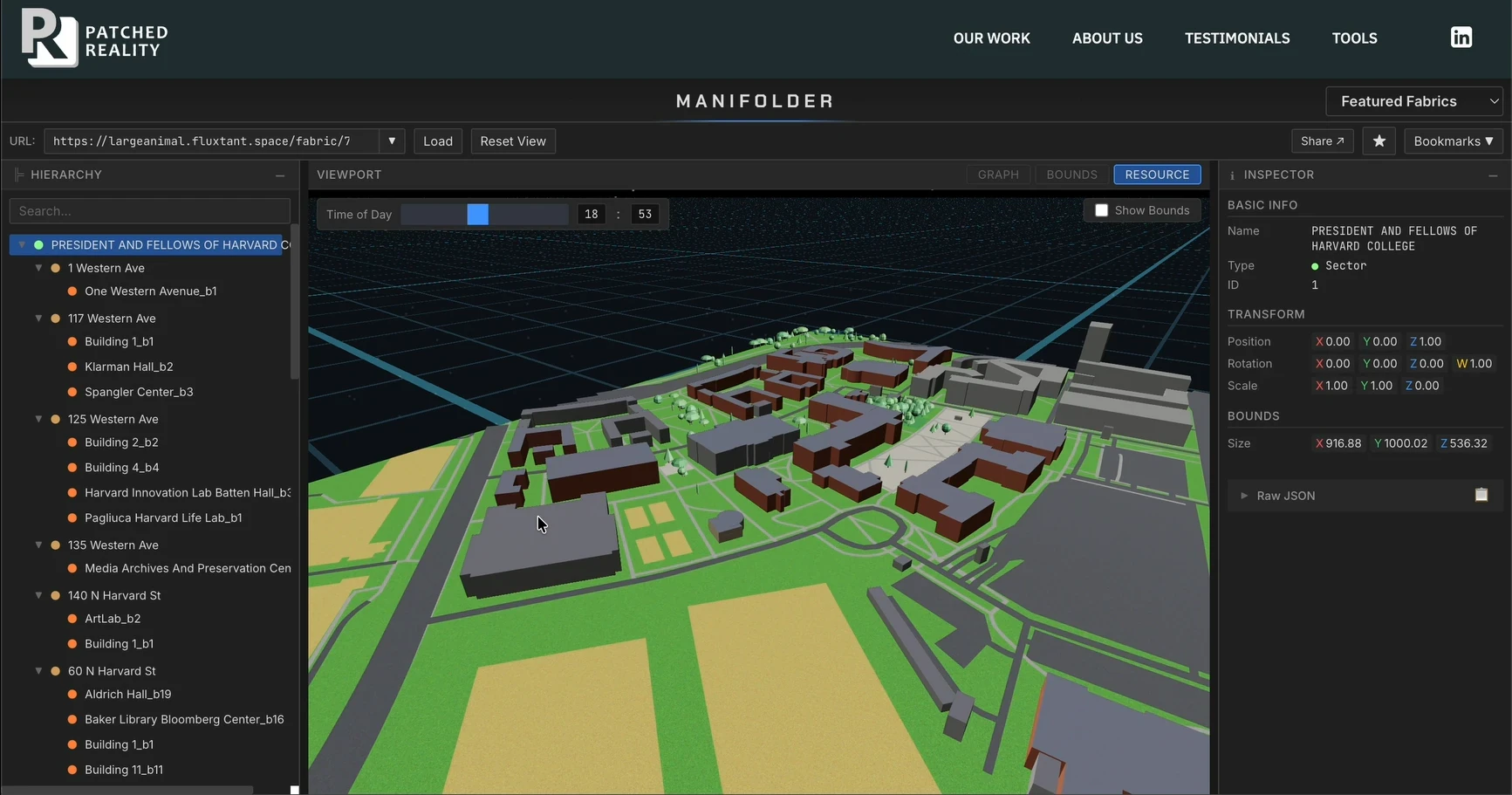Collapse the PRESIDENT AND FELLOWS root node arrow
1512x795 pixels.
coord(22,245)
